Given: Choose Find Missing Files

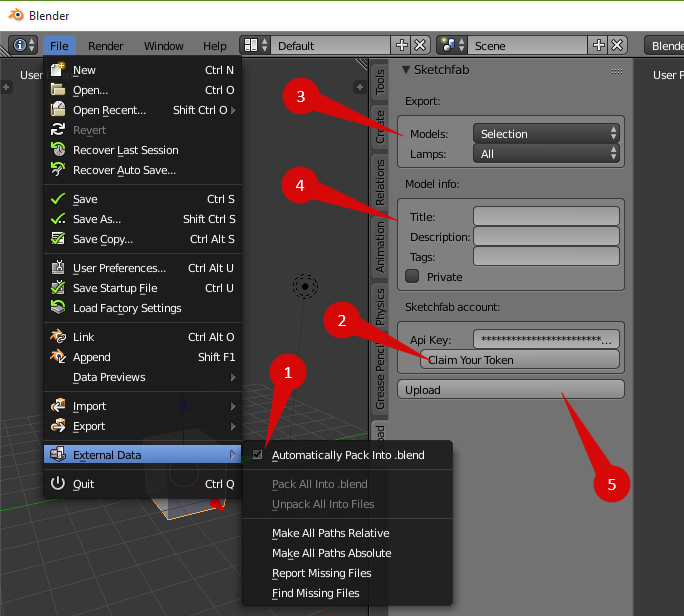Looking at the screenshot, I should click(x=315, y=593).
